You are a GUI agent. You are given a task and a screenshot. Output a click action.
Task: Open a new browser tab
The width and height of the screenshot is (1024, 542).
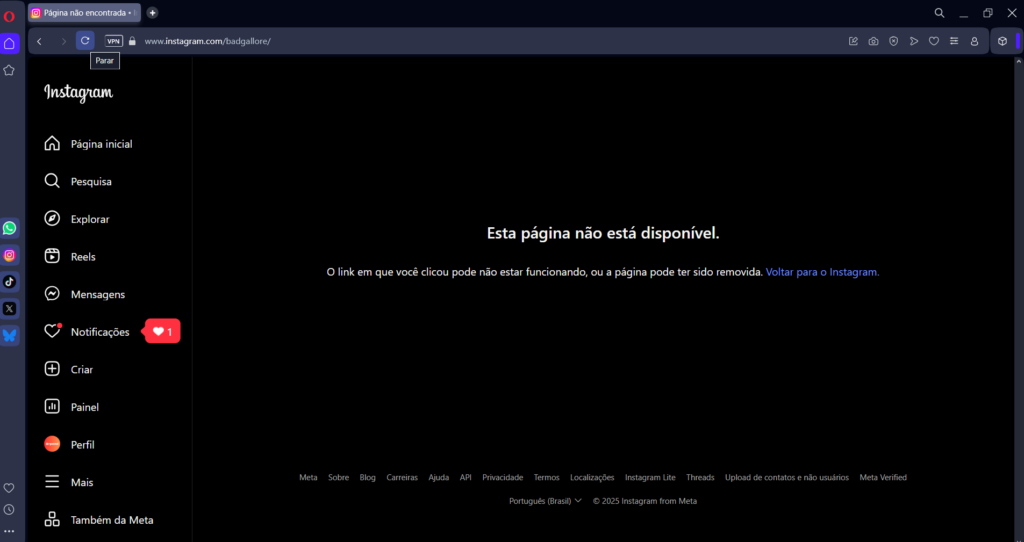pyautogui.click(x=152, y=13)
